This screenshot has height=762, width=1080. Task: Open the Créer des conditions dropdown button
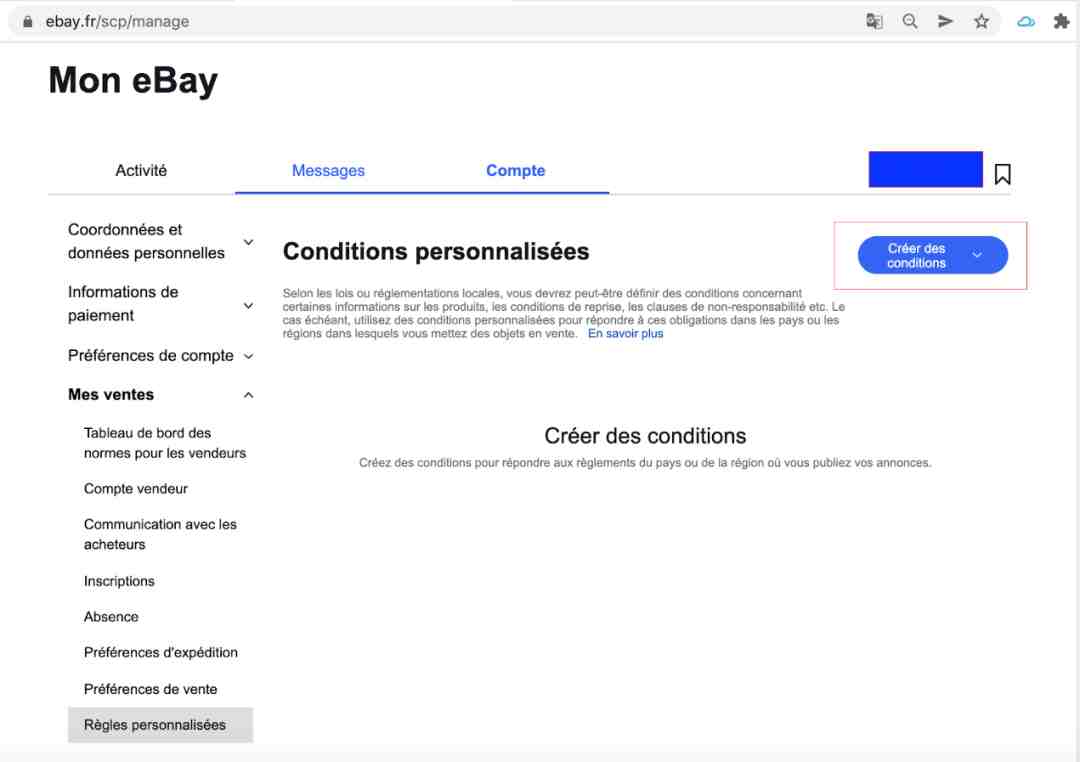coord(933,255)
